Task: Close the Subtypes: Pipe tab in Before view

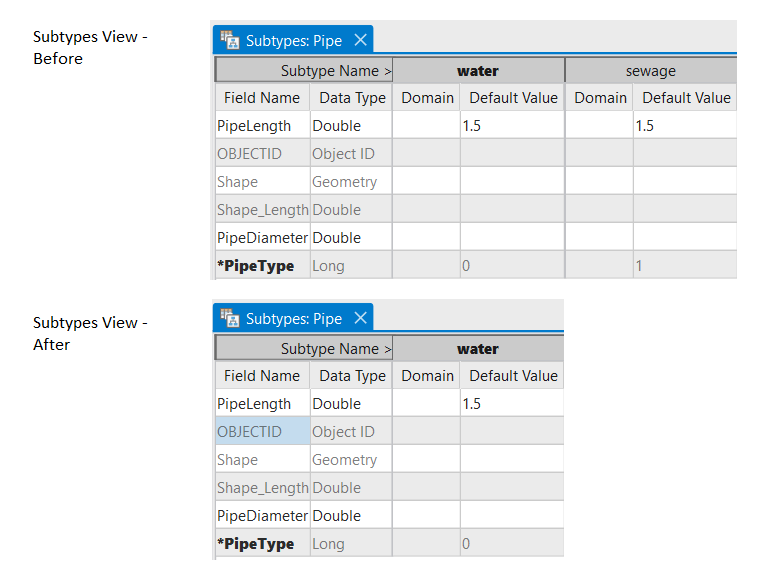Action: (x=361, y=41)
